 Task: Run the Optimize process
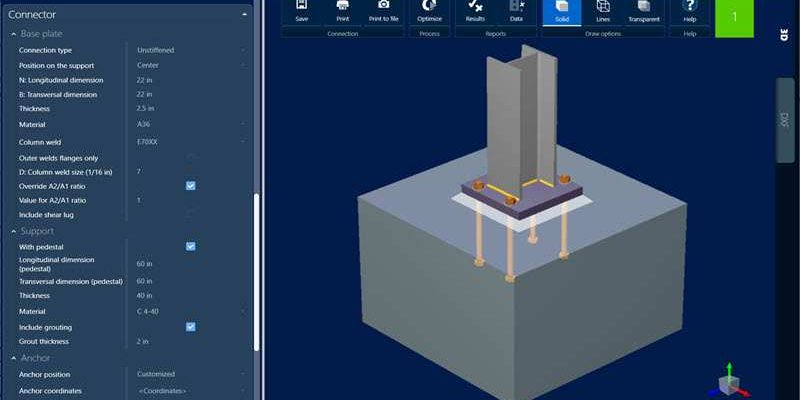point(429,7)
